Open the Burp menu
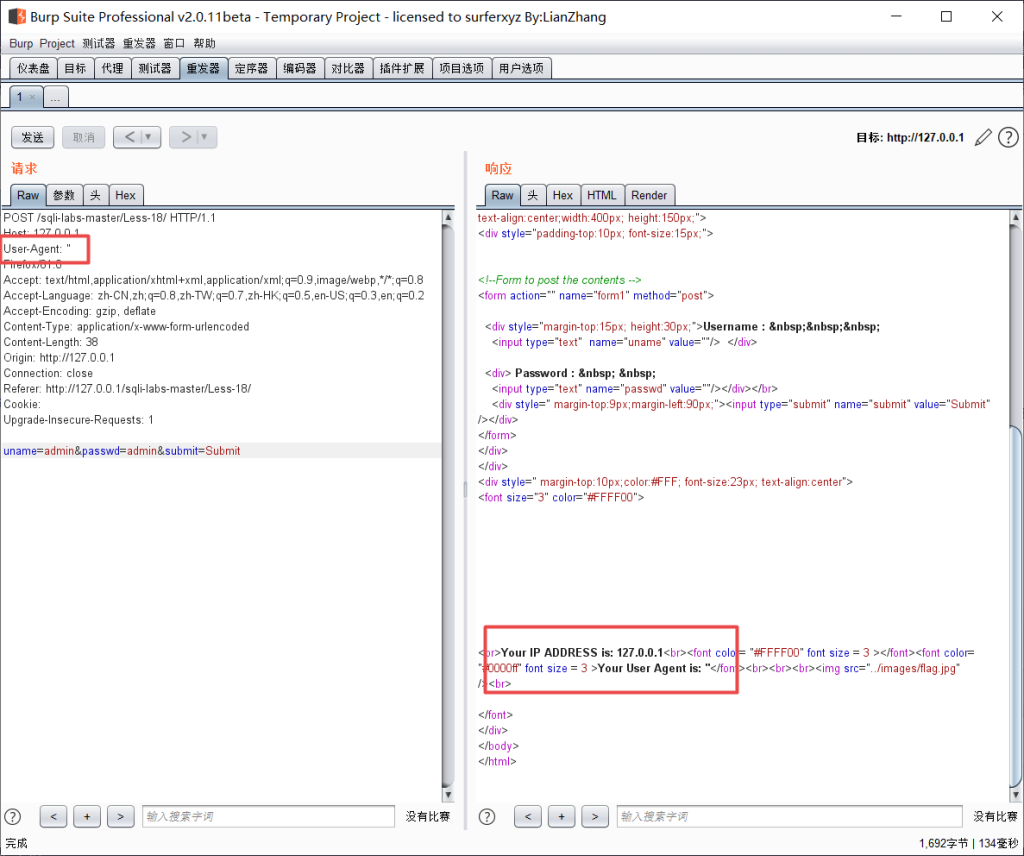The width and height of the screenshot is (1024, 856). pos(21,44)
